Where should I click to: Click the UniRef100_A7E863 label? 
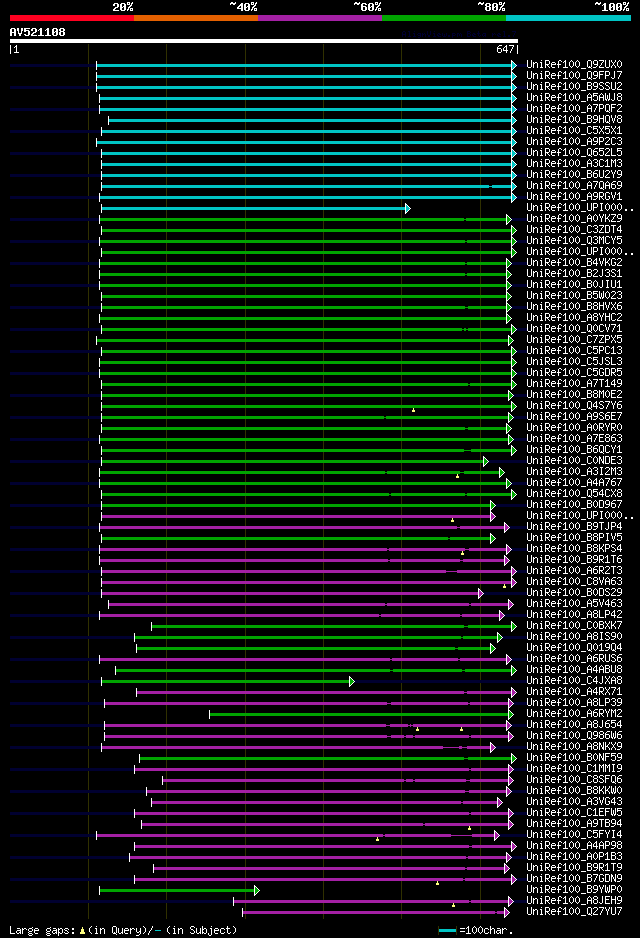tap(574, 438)
